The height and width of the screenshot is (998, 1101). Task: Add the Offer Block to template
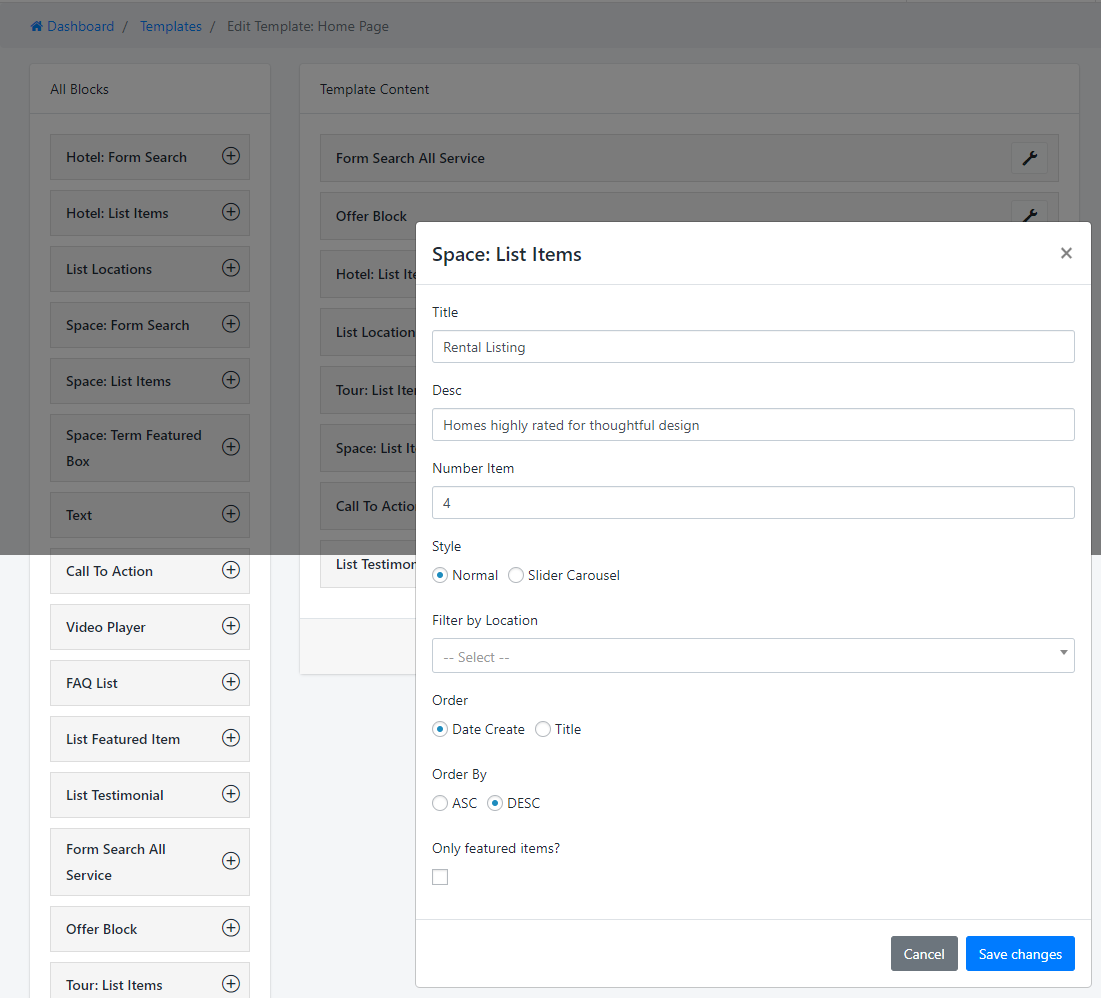click(231, 928)
